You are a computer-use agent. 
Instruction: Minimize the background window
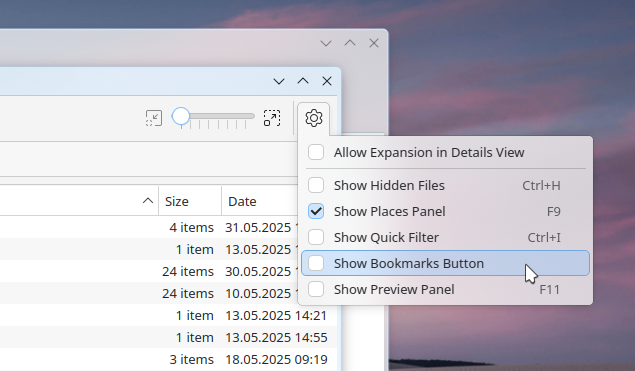click(326, 43)
